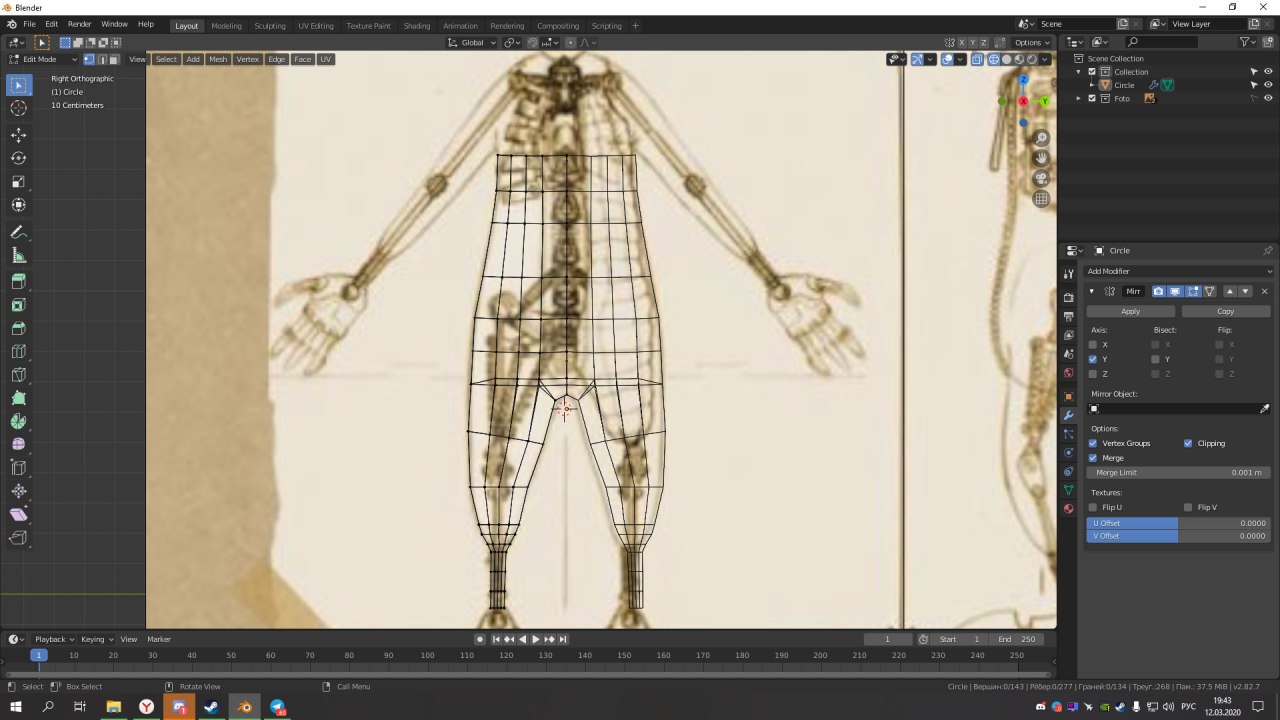Open the Global transform orientation dropdown
This screenshot has height=720, width=1280.
(471, 42)
